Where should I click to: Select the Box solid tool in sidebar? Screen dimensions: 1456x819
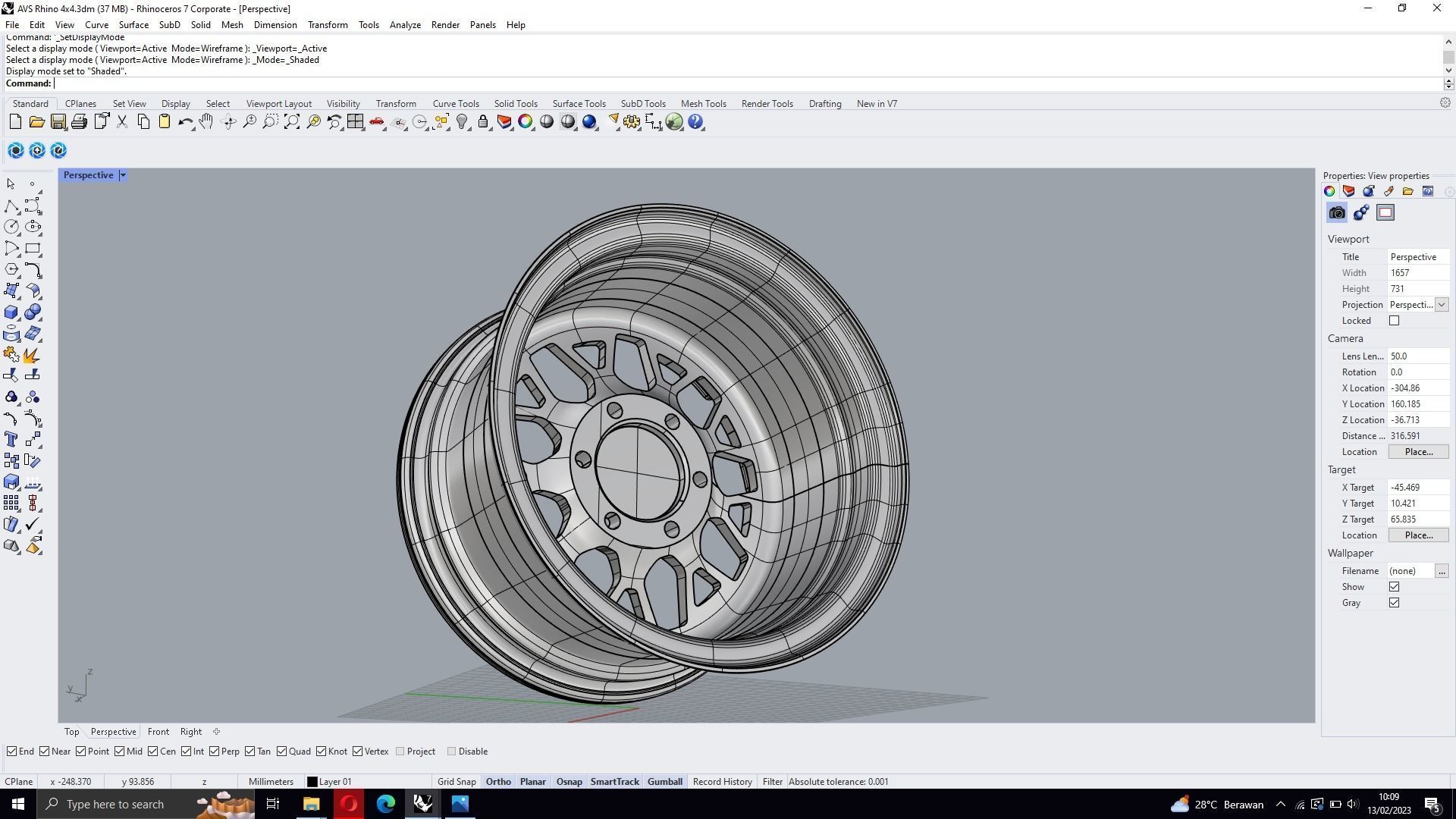pyautogui.click(x=11, y=312)
